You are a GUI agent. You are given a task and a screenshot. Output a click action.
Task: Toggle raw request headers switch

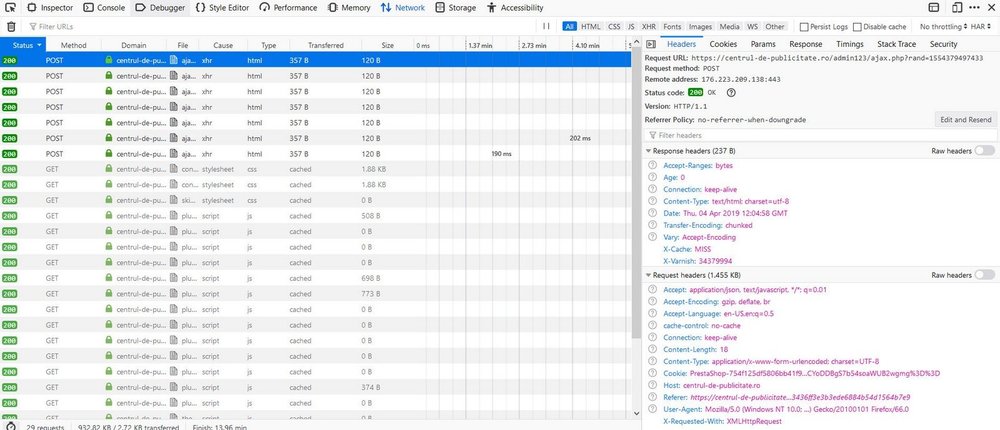coord(984,275)
